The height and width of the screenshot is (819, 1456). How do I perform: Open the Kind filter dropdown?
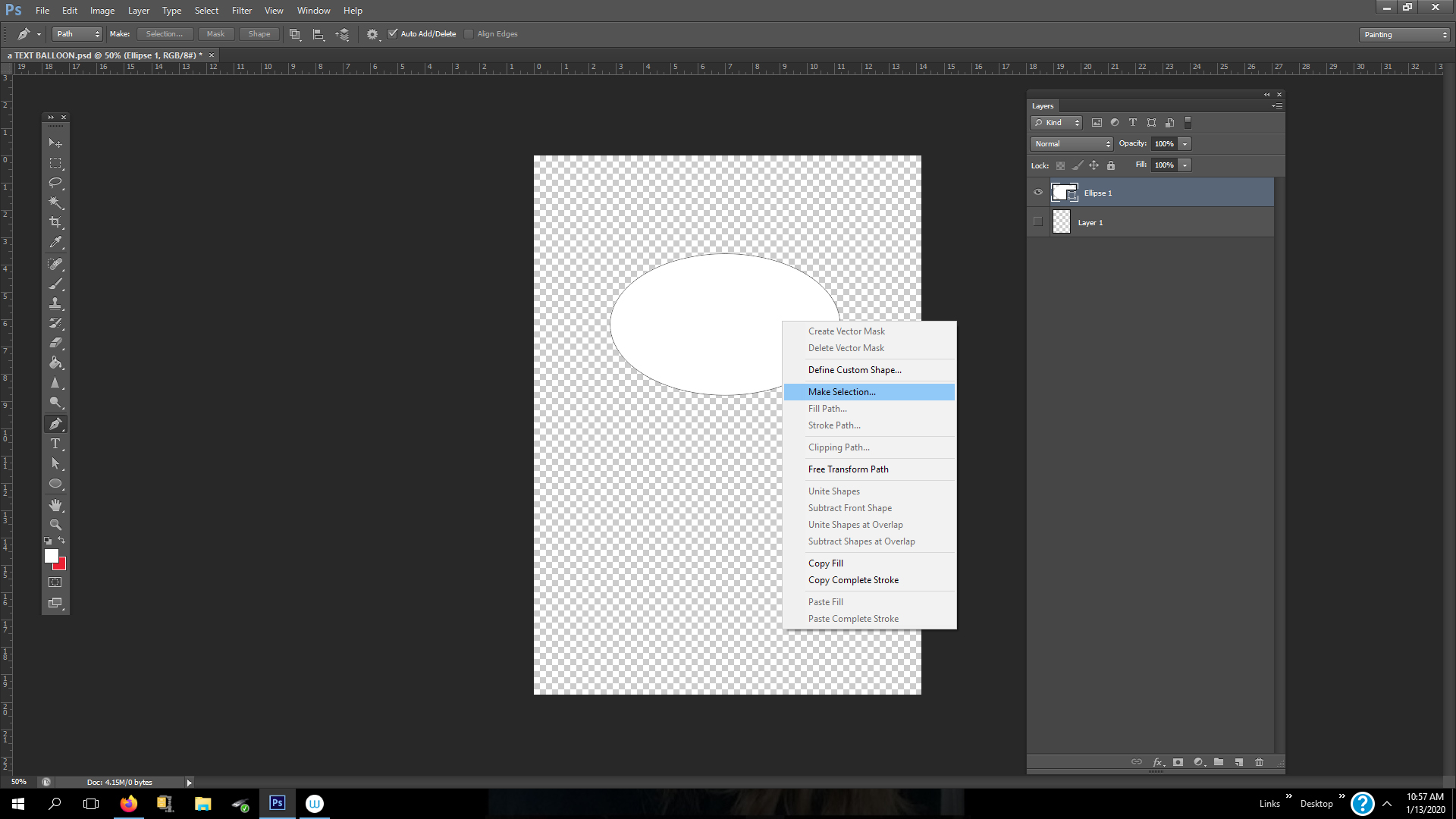pyautogui.click(x=1056, y=122)
